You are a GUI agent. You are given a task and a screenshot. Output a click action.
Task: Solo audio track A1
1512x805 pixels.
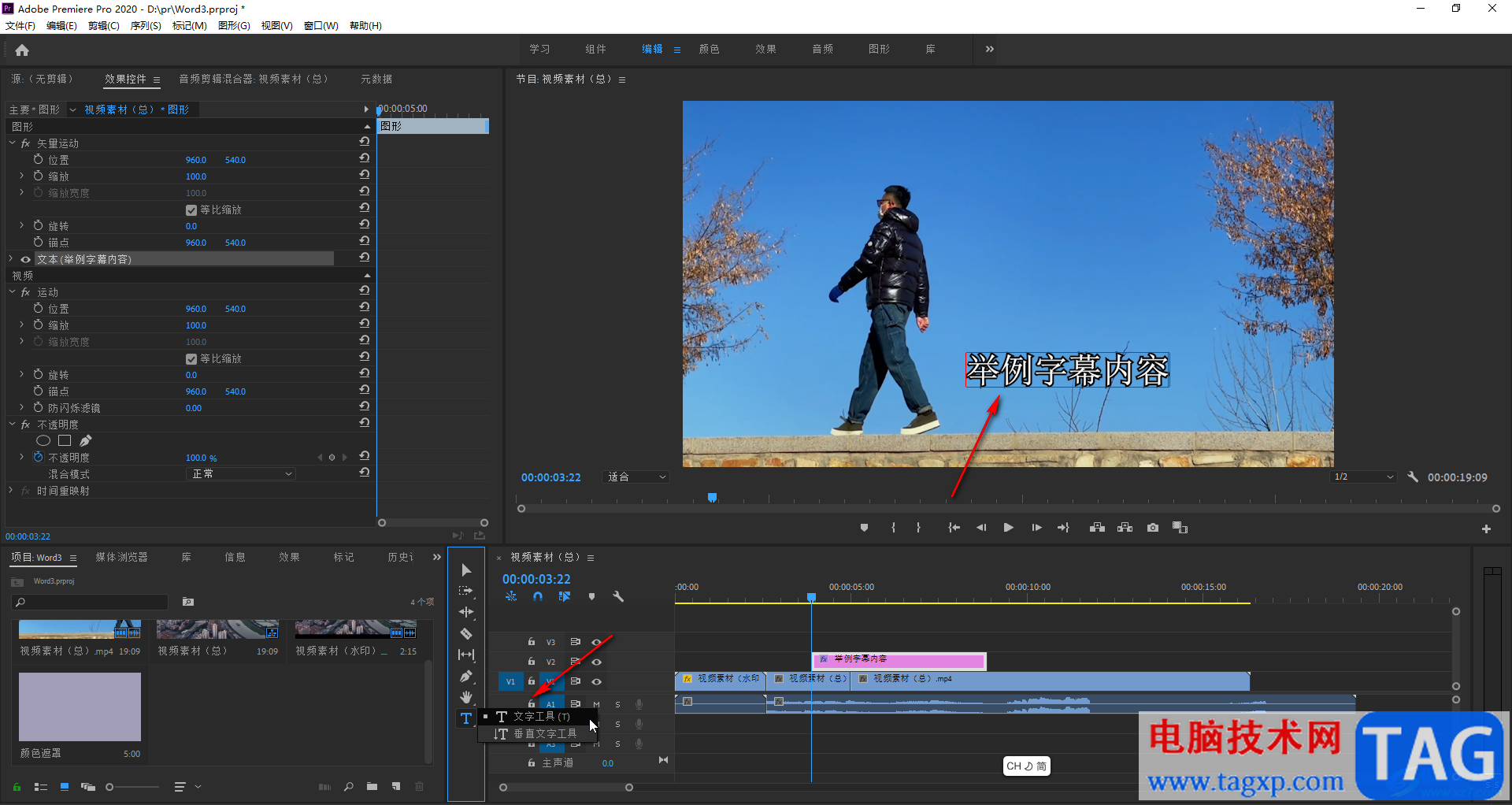click(x=617, y=704)
